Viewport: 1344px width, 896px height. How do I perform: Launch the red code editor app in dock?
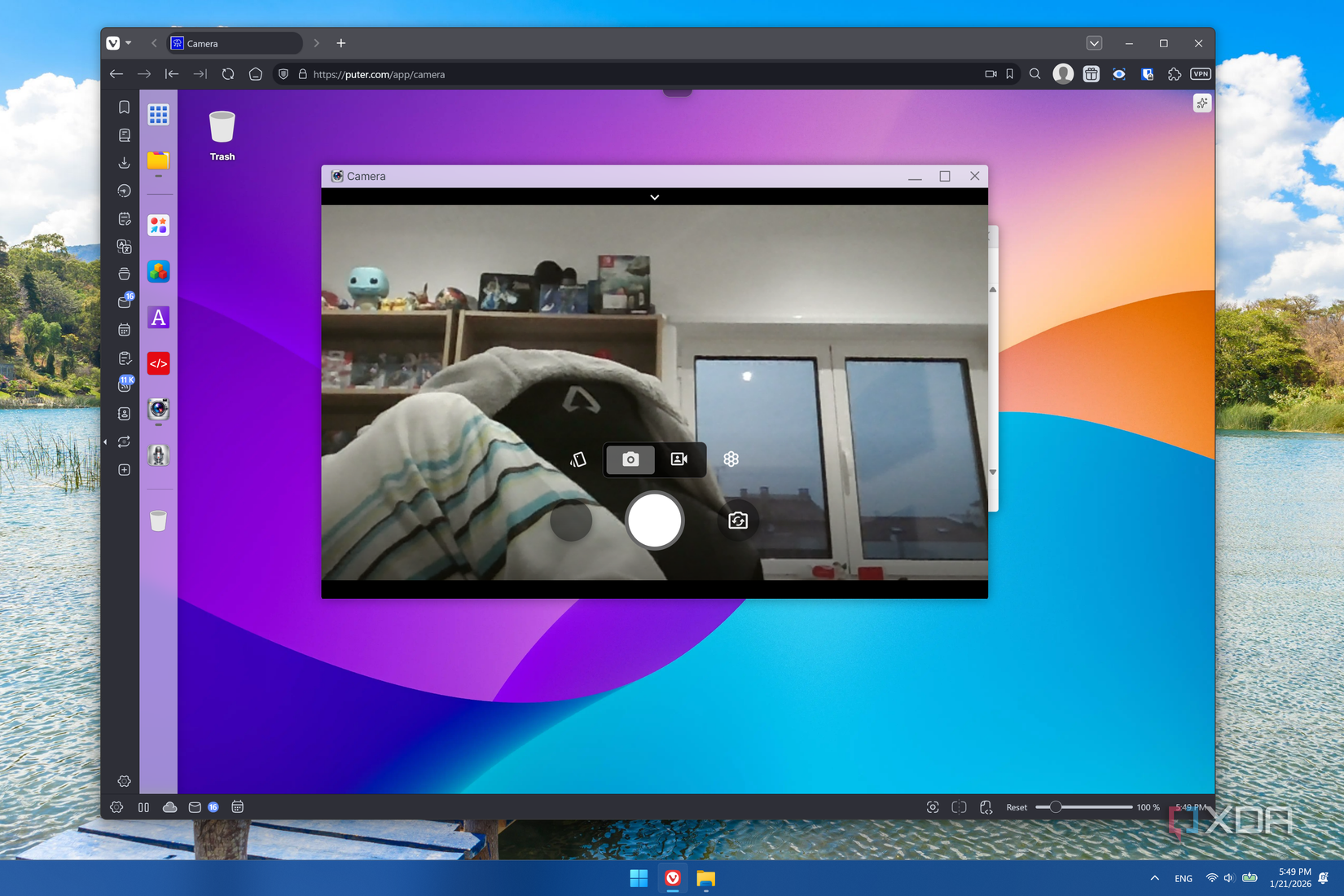tap(158, 363)
